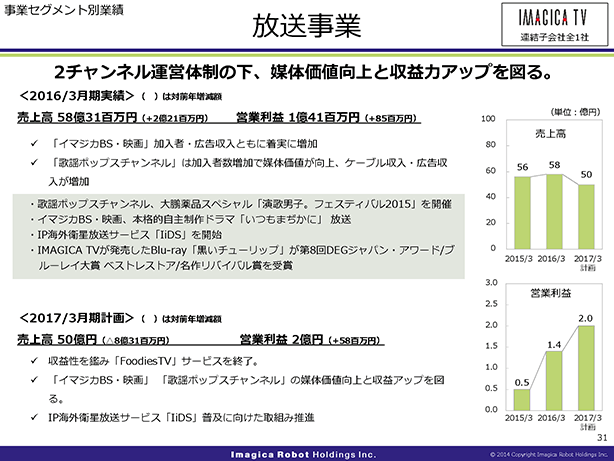Click the text (△8億31百万円)
Image resolution: width=614 pixels, height=461 pixels.
pos(135,340)
